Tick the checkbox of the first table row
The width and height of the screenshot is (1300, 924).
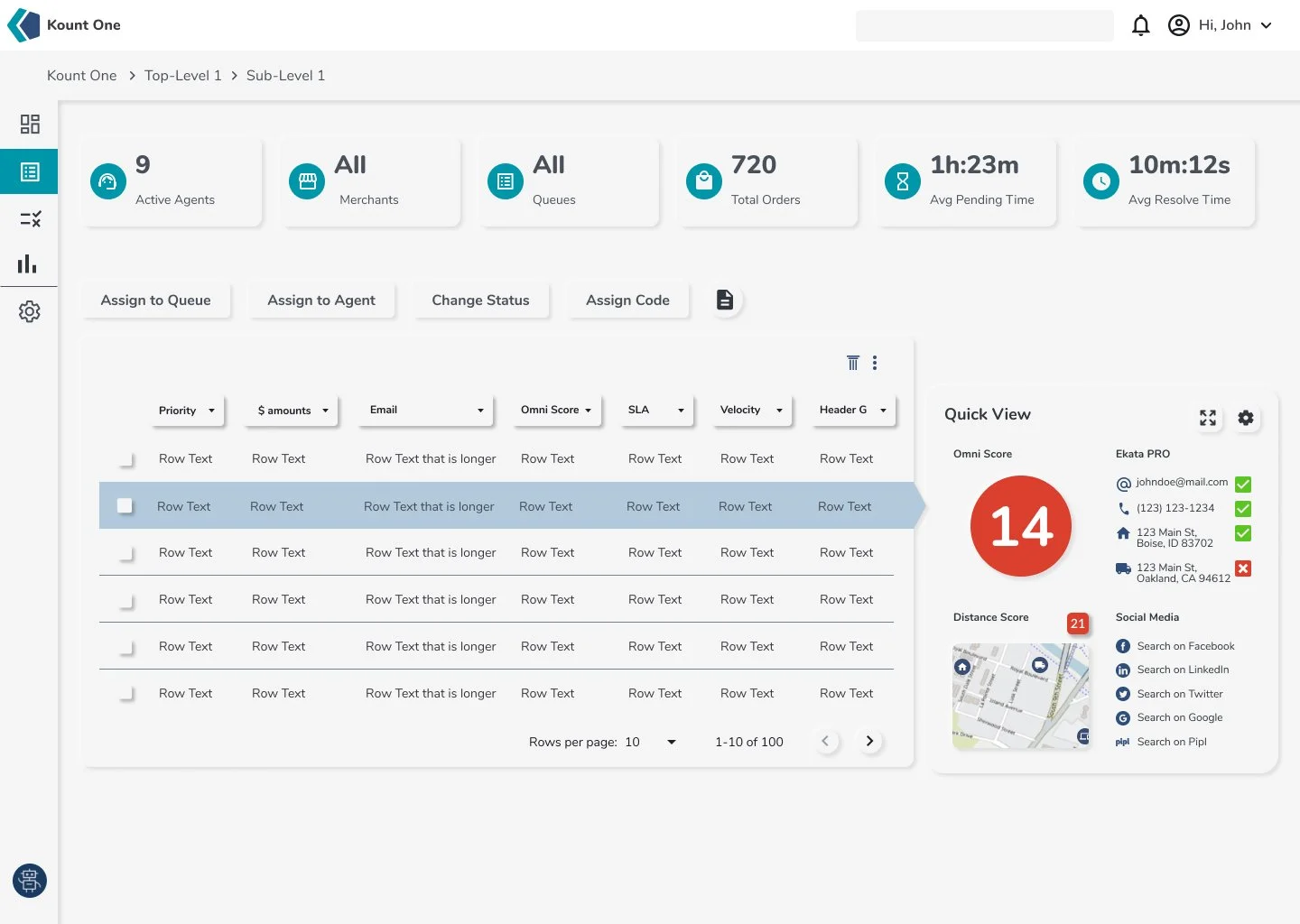click(125, 459)
